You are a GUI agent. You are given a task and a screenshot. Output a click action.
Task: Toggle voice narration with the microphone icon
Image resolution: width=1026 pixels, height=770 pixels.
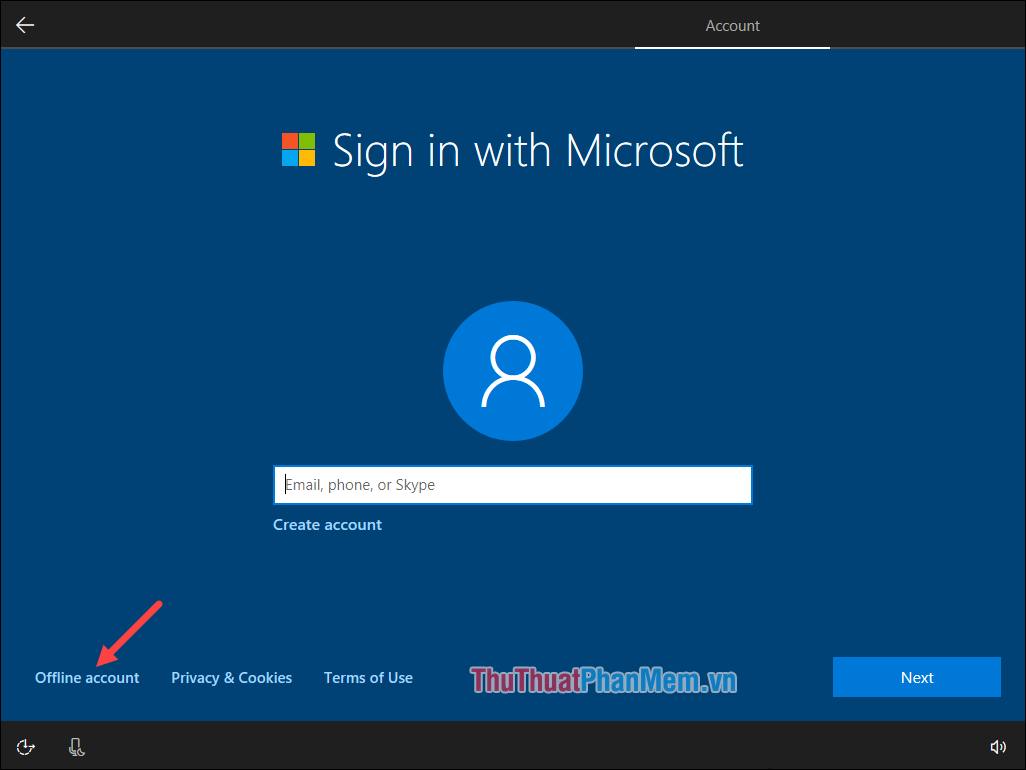76,746
